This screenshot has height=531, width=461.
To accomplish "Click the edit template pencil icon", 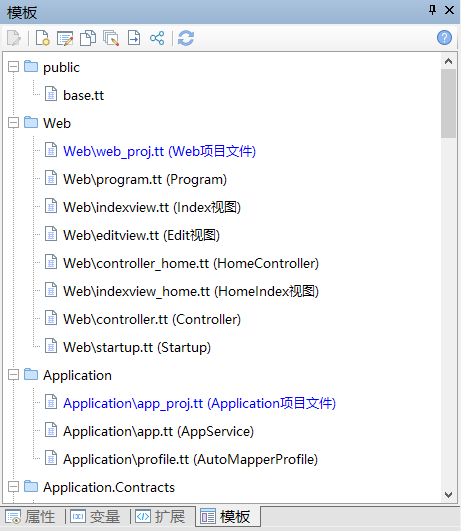I will click(x=65, y=38).
